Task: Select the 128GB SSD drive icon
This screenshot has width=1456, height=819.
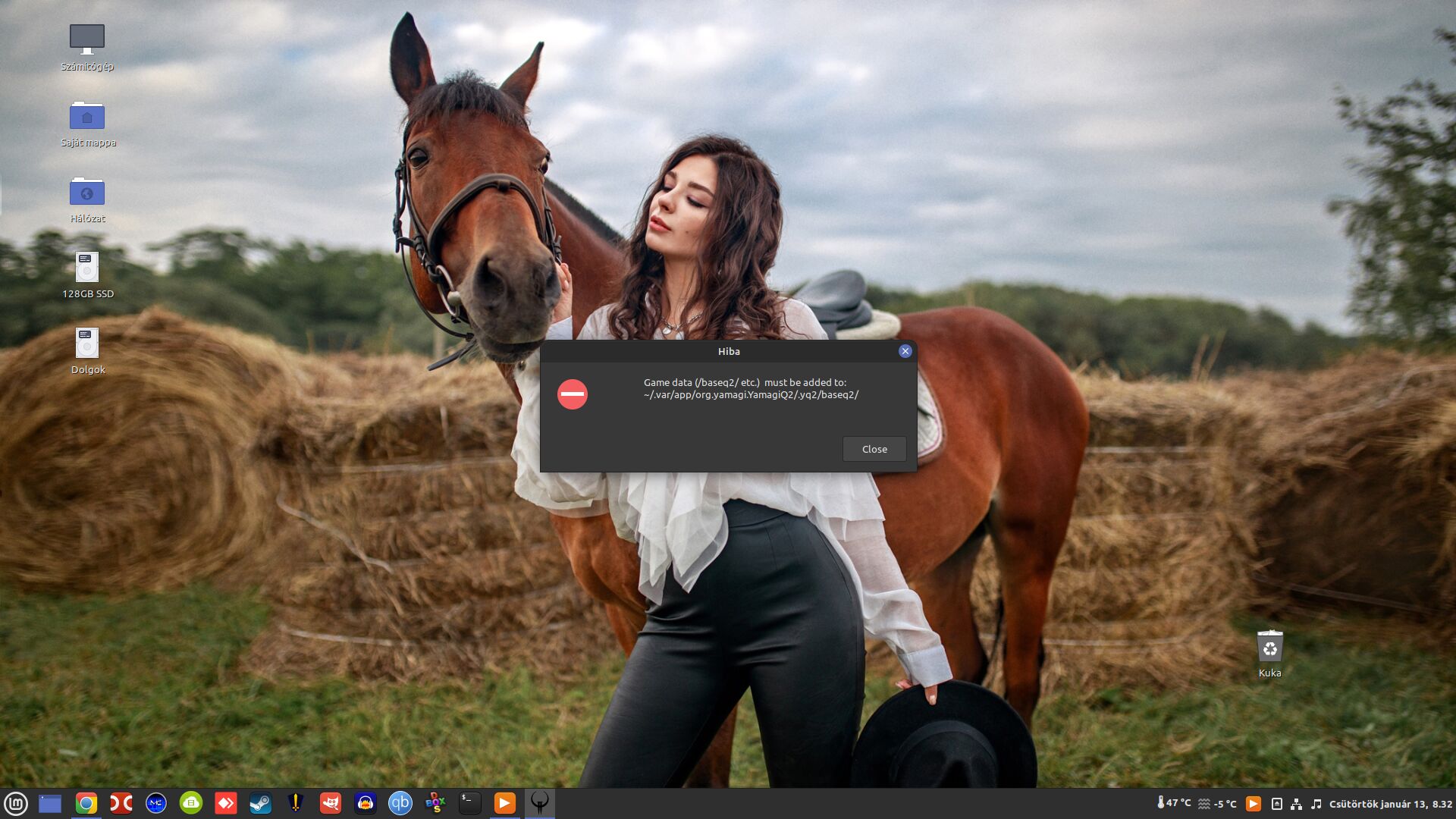Action: (87, 275)
